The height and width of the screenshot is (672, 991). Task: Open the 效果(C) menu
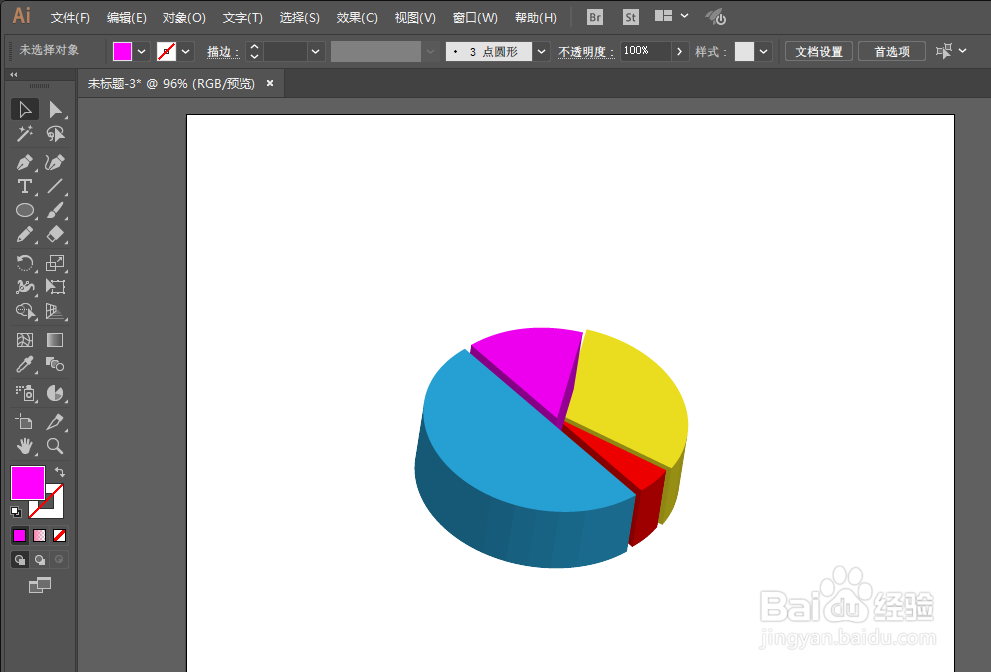coord(356,18)
